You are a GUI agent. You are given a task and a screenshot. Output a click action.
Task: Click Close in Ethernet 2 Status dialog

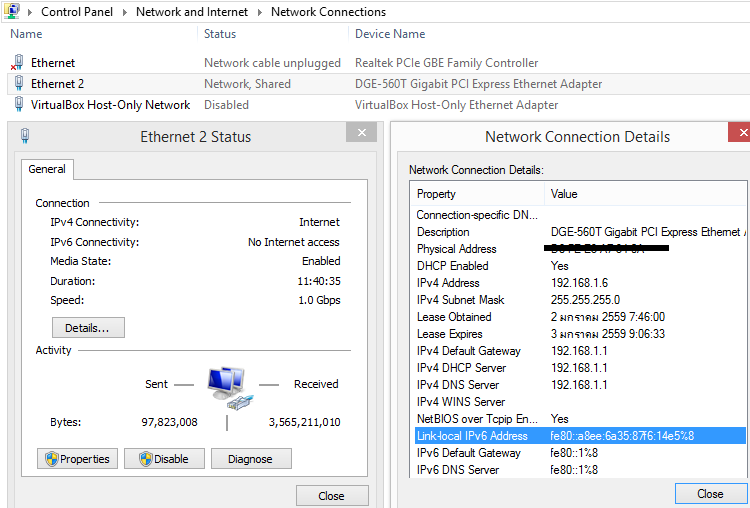pyautogui.click(x=331, y=495)
